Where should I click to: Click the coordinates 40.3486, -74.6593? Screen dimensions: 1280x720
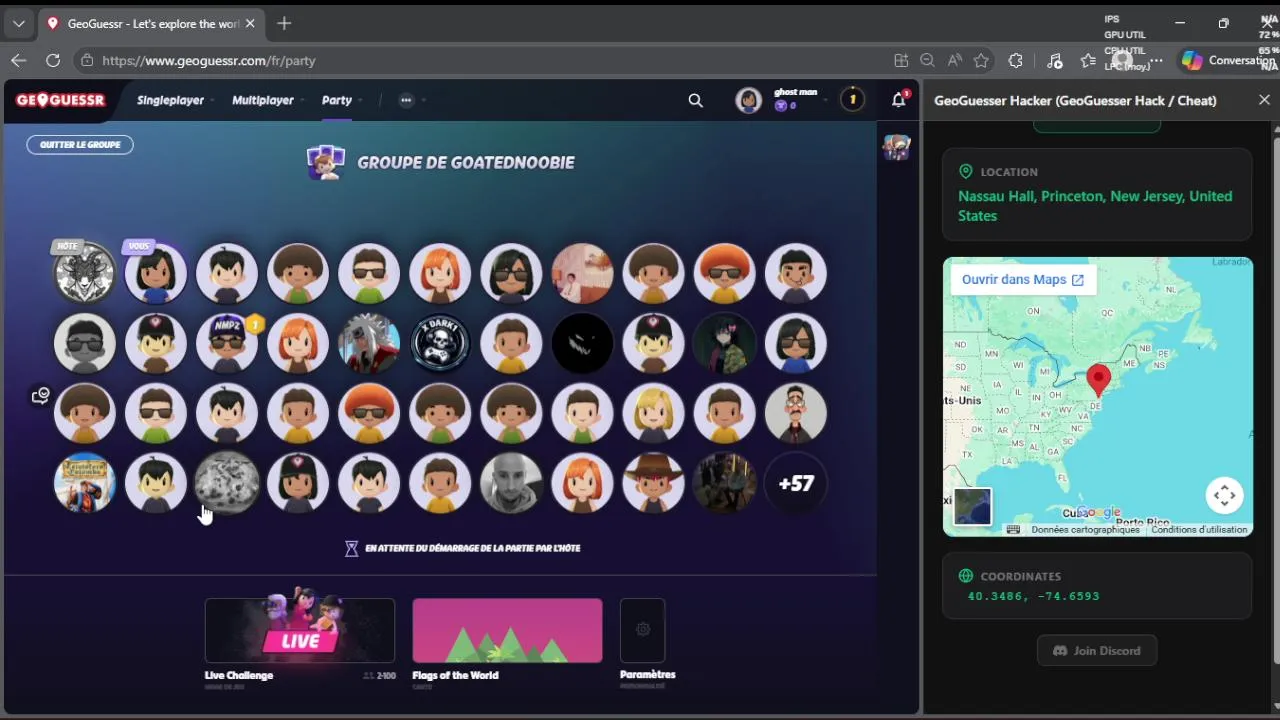(1033, 596)
